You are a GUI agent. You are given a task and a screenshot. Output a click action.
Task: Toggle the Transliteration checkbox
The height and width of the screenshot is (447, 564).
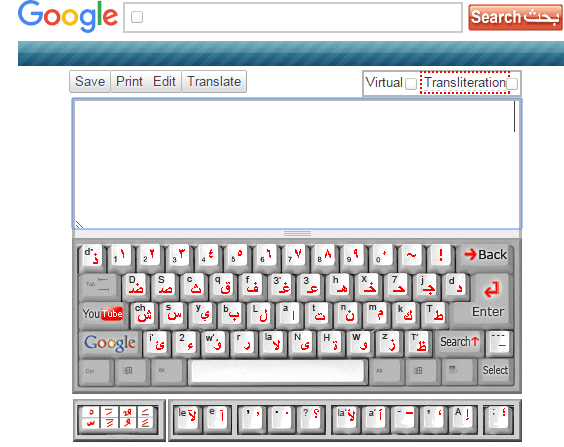512,84
